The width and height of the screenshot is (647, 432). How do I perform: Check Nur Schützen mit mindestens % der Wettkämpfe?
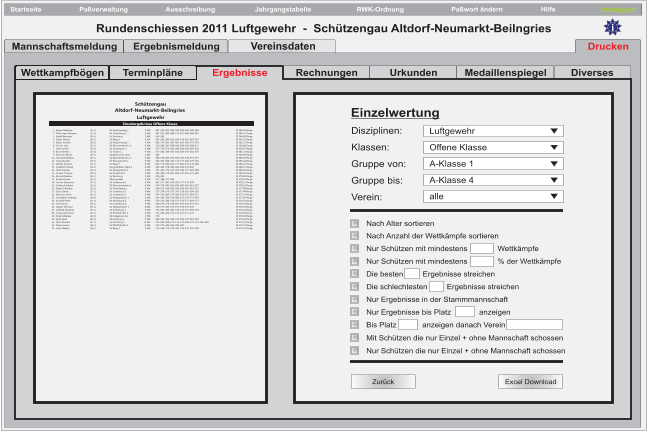[354, 261]
